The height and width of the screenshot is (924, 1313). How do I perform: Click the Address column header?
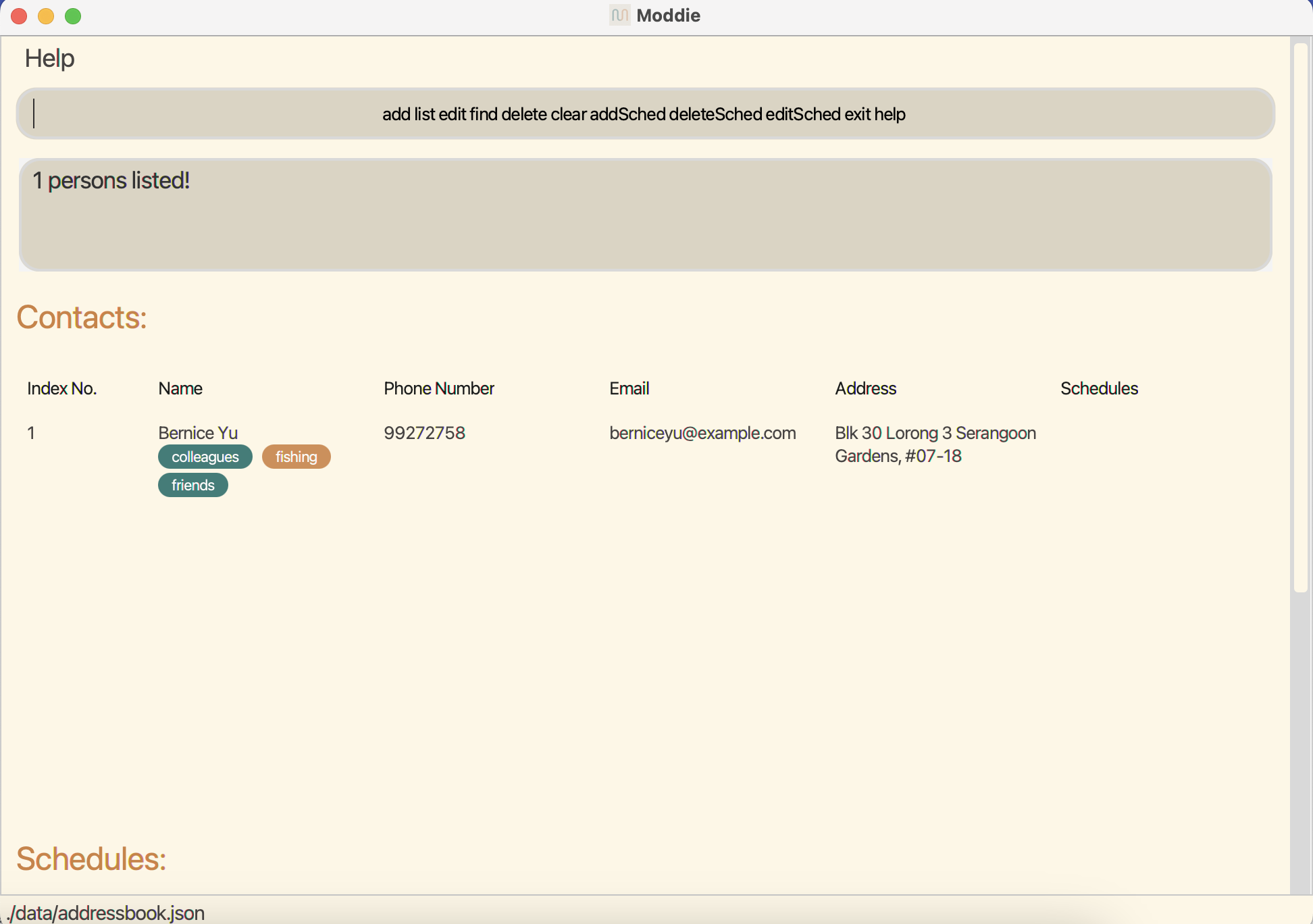coord(865,388)
